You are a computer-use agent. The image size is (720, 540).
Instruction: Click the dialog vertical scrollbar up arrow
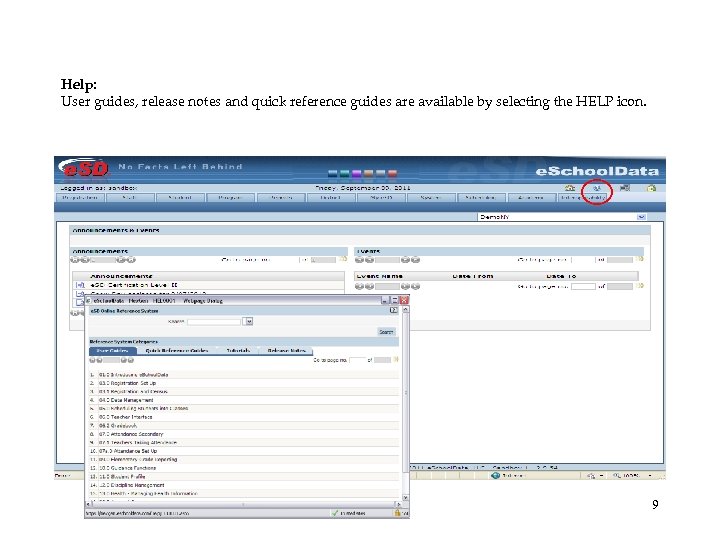click(405, 310)
